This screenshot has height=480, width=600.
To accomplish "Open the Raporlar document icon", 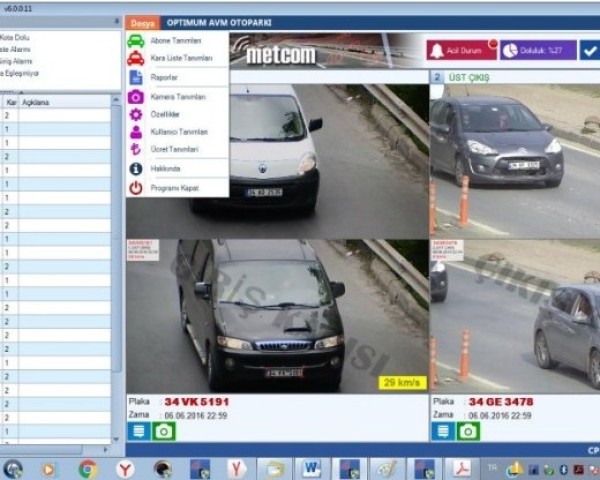I will pos(136,77).
